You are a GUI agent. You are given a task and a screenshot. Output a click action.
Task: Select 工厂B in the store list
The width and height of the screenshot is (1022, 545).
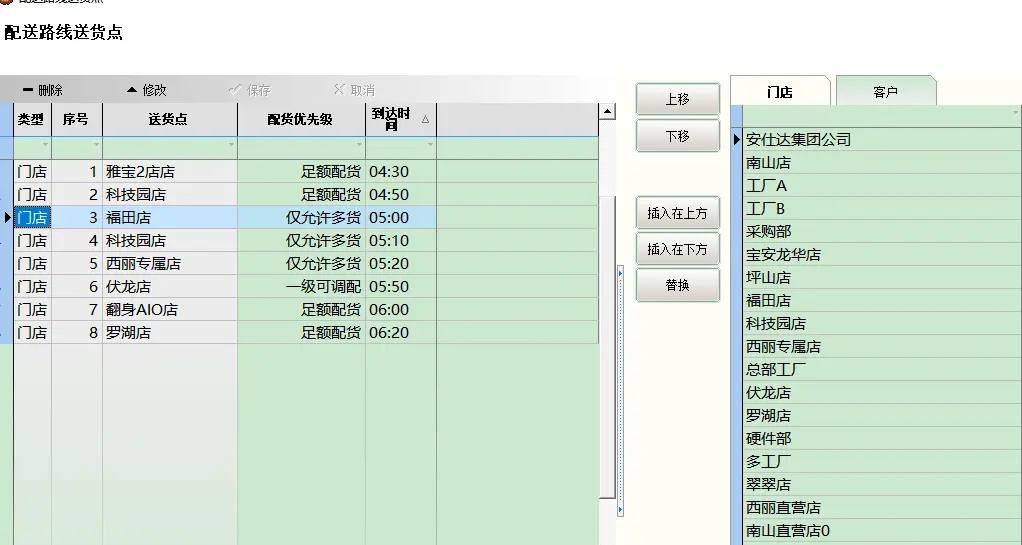click(x=883, y=209)
